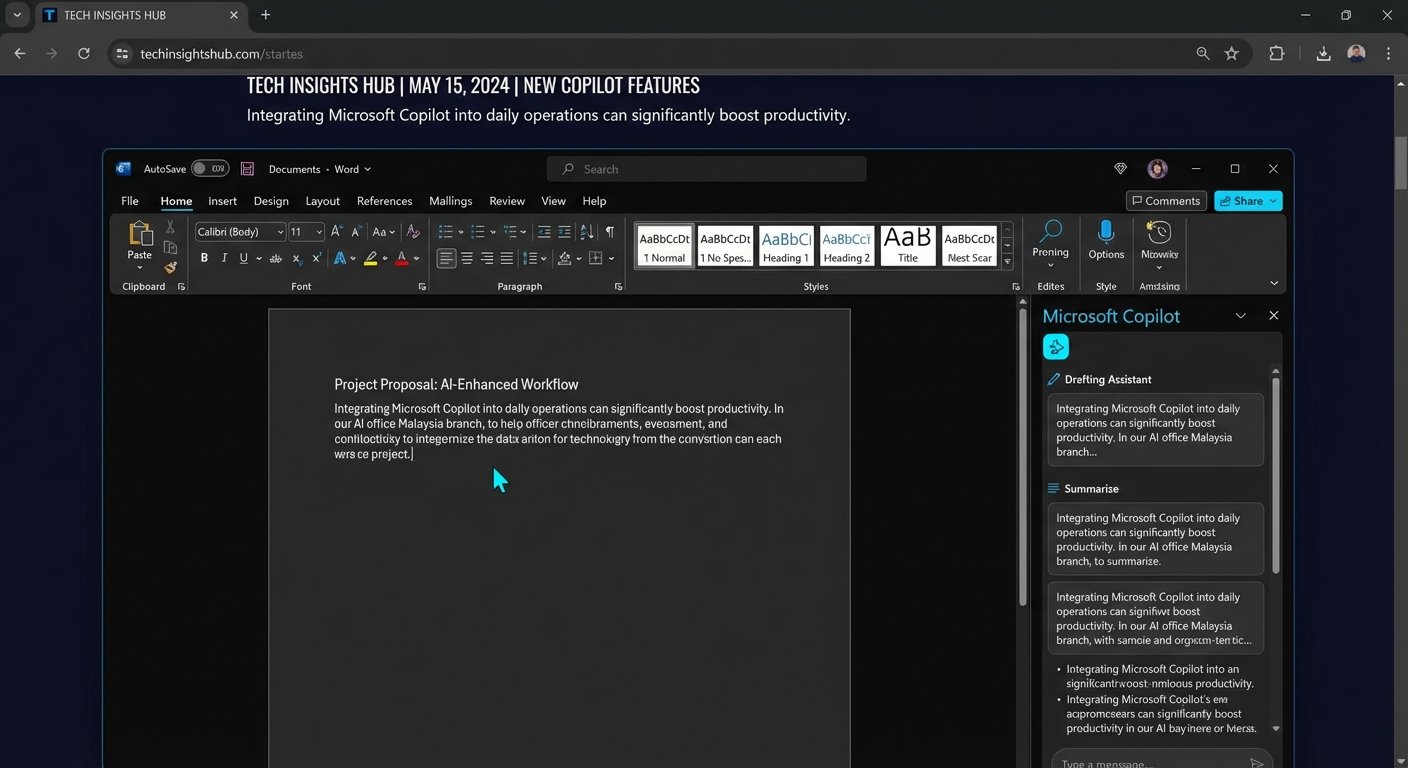Click the superscript icon

315,258
